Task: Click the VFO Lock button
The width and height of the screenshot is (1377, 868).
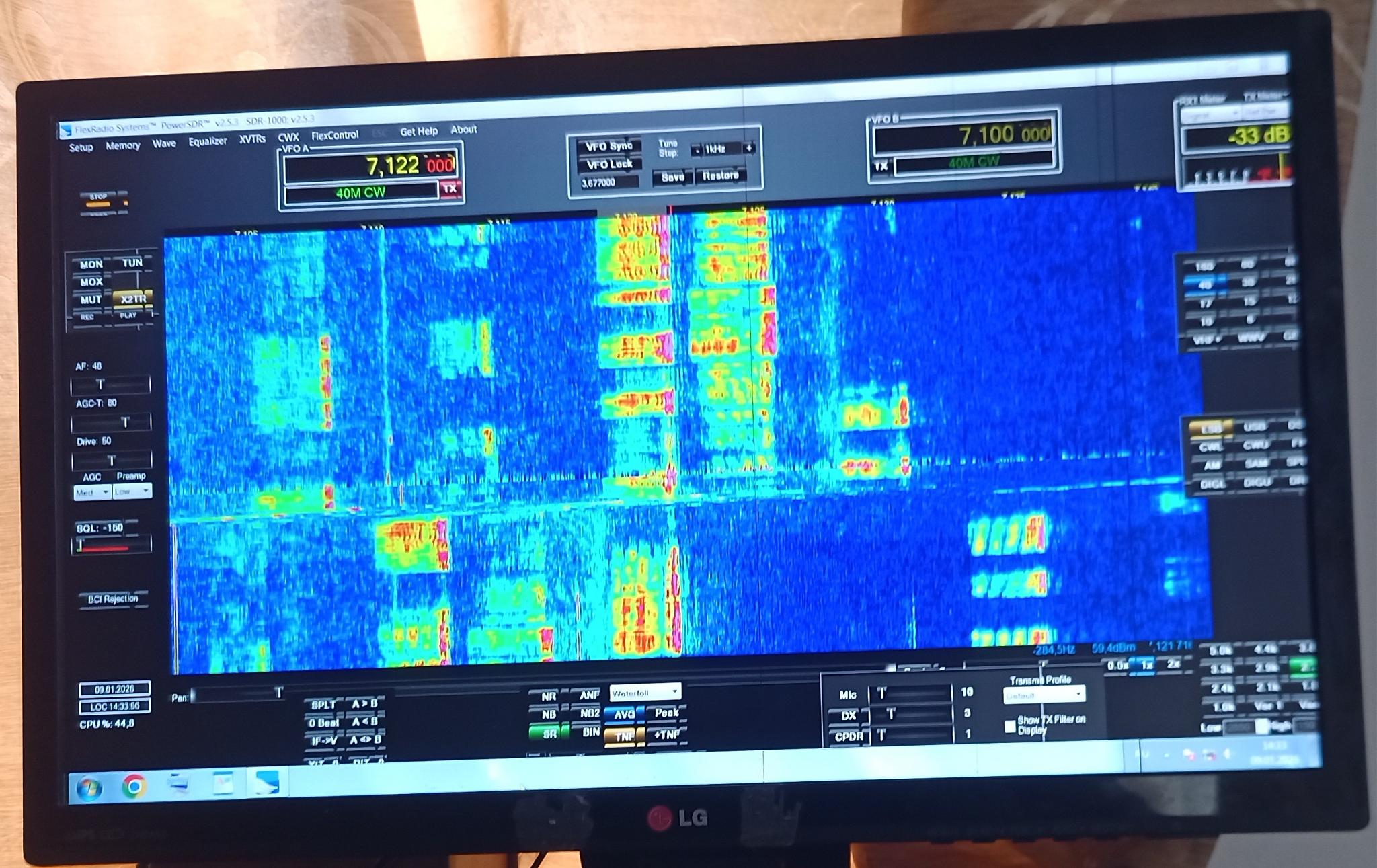Action: point(609,165)
